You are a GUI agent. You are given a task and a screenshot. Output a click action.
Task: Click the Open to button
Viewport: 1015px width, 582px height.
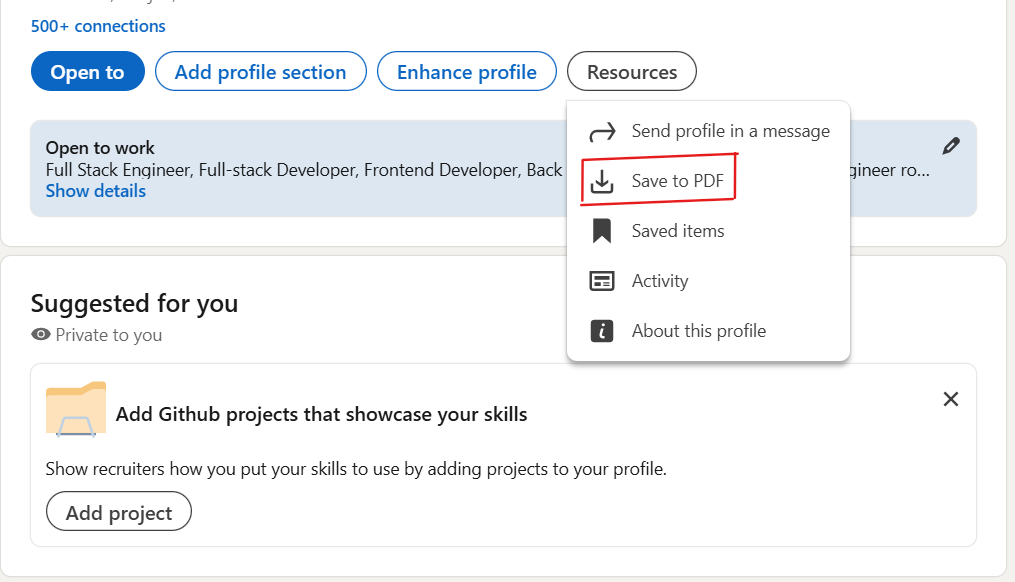point(87,71)
